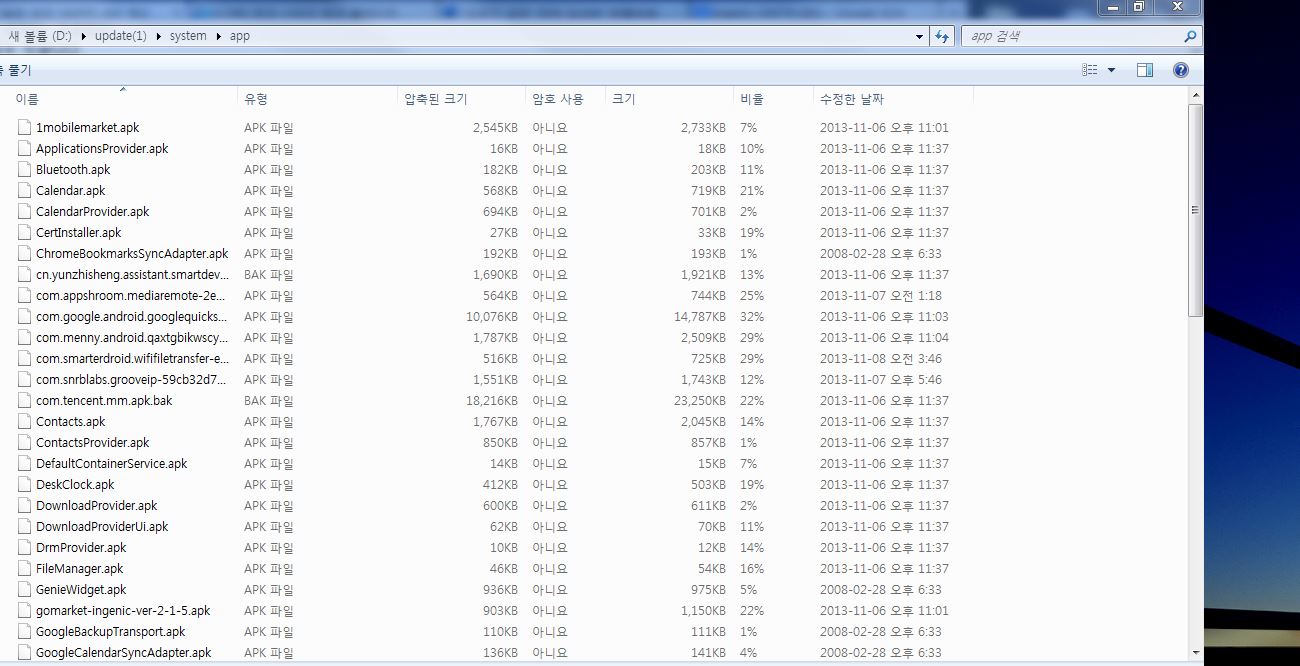
Task: Click the 10,076KB compressed size cell
Action: (x=492, y=317)
